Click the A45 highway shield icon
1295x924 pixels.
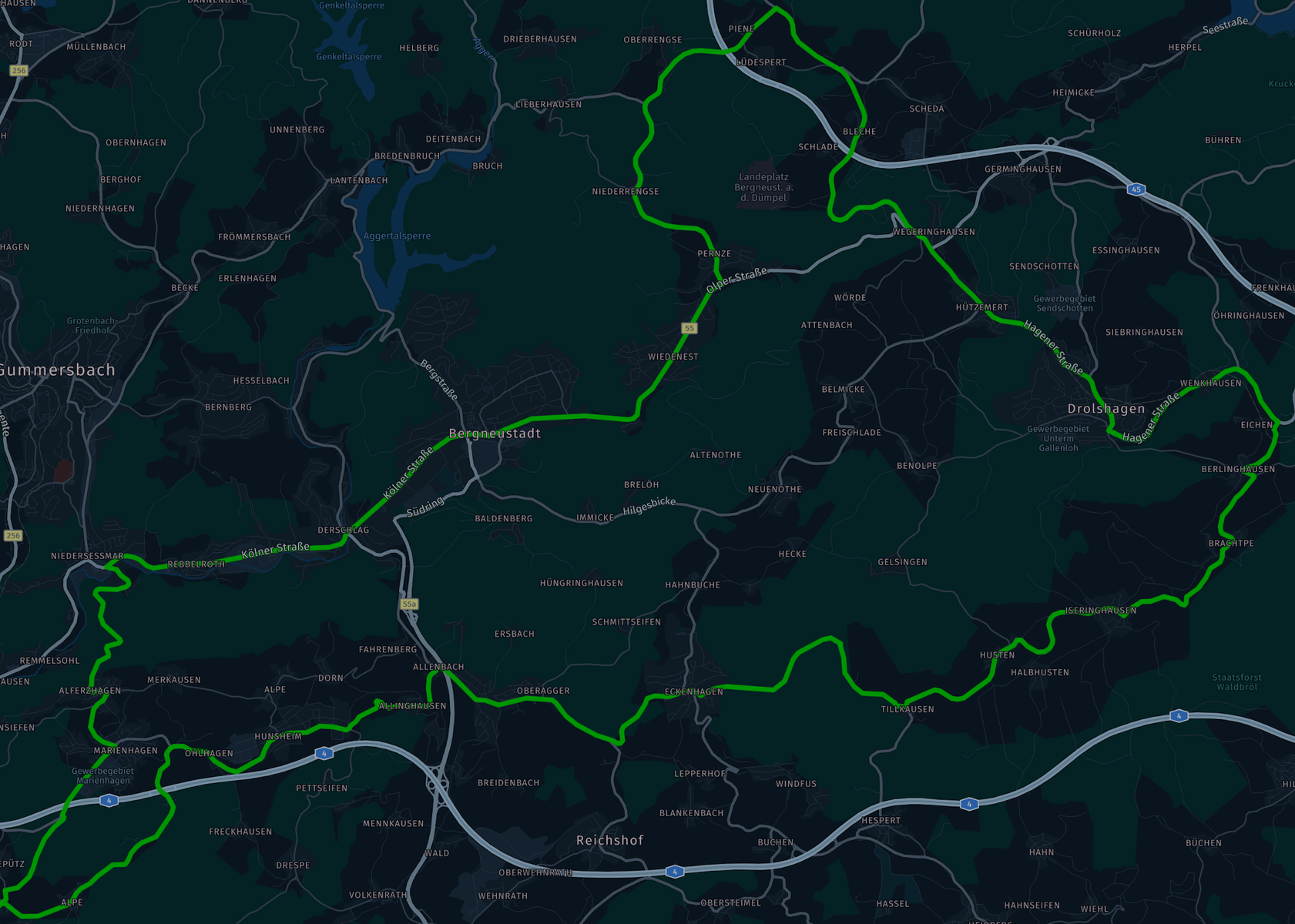(1136, 189)
